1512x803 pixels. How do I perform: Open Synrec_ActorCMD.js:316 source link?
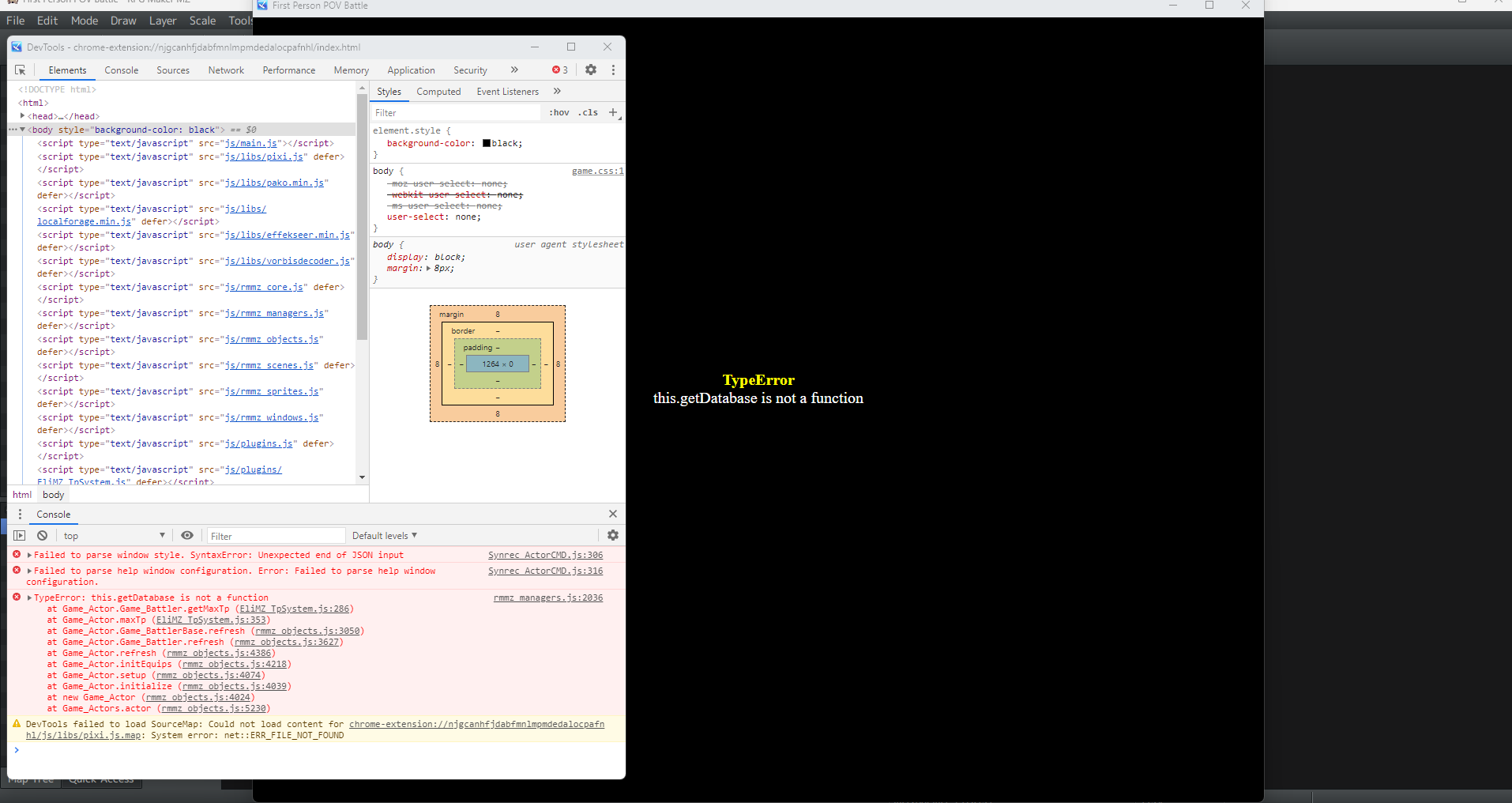[x=545, y=571]
